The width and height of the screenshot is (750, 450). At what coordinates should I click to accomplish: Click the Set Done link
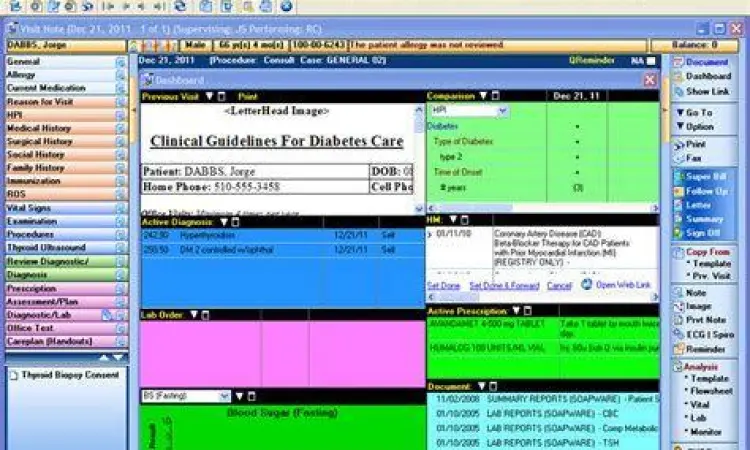[x=443, y=286]
